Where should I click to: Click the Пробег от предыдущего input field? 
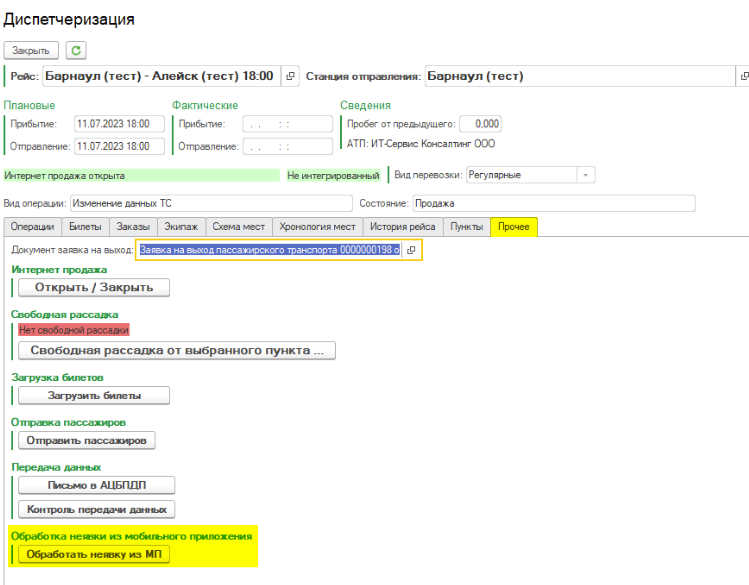pyautogui.click(x=481, y=124)
